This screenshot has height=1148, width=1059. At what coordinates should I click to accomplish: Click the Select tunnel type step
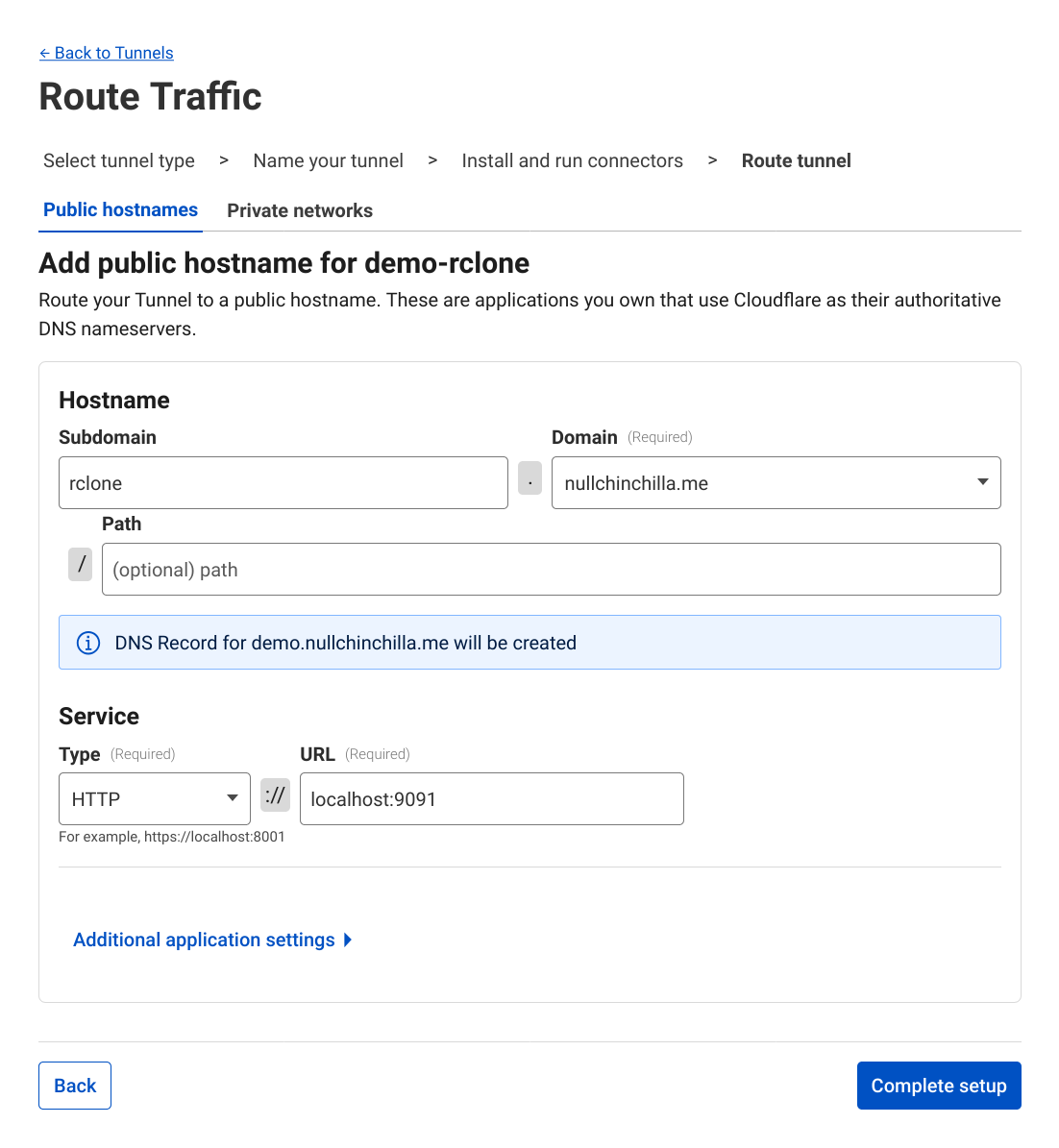pos(118,161)
